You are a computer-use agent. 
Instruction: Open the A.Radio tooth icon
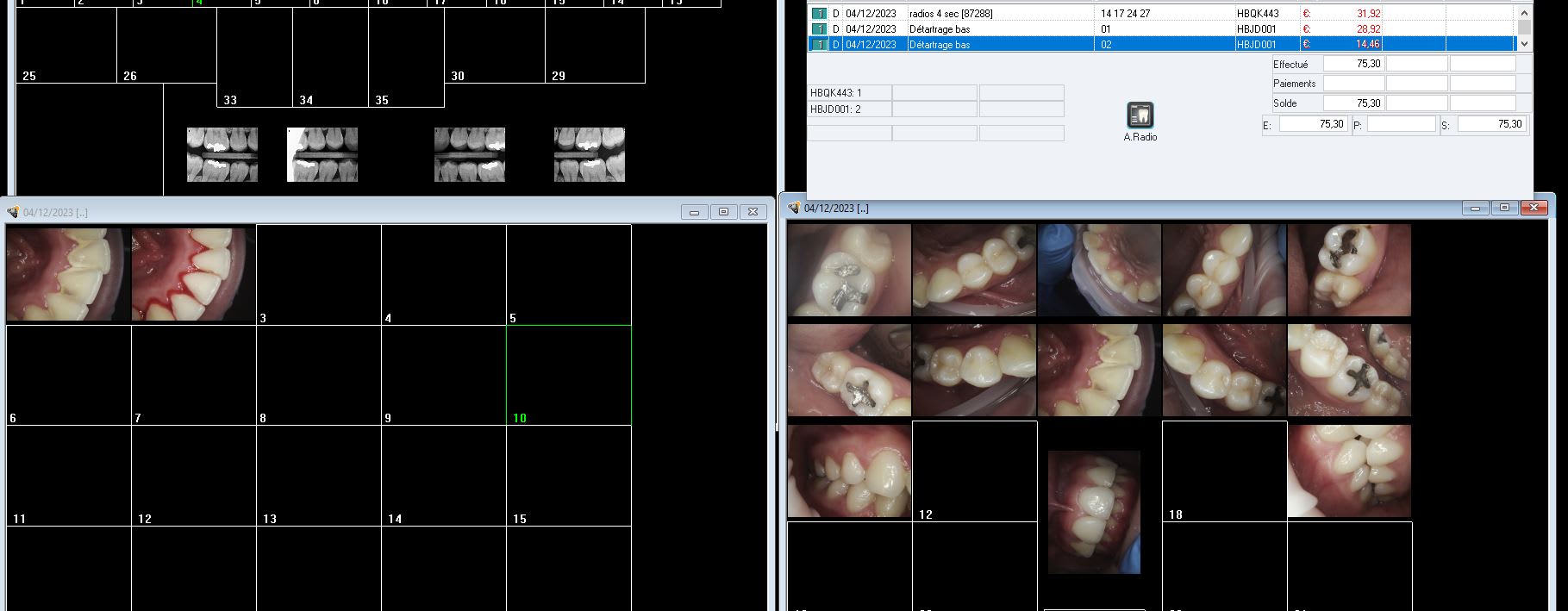1140,115
